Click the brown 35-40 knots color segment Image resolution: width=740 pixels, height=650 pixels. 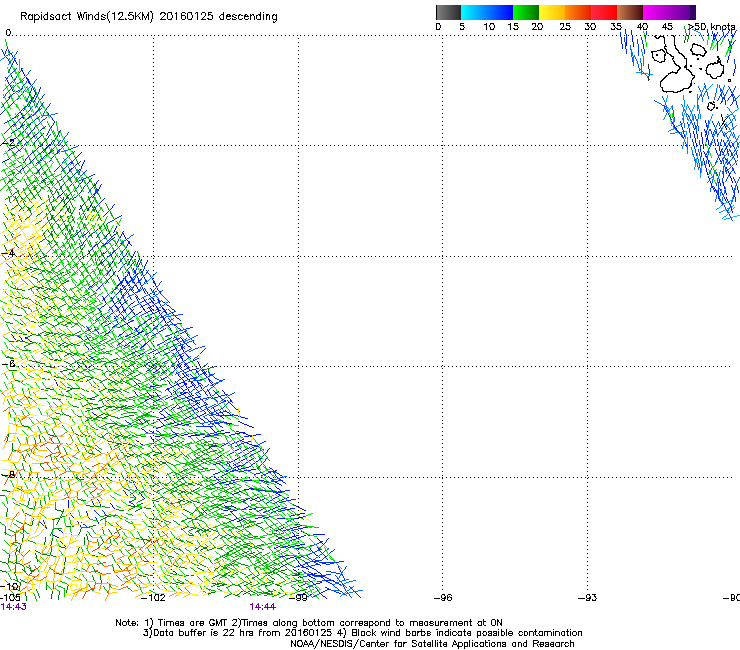point(630,12)
